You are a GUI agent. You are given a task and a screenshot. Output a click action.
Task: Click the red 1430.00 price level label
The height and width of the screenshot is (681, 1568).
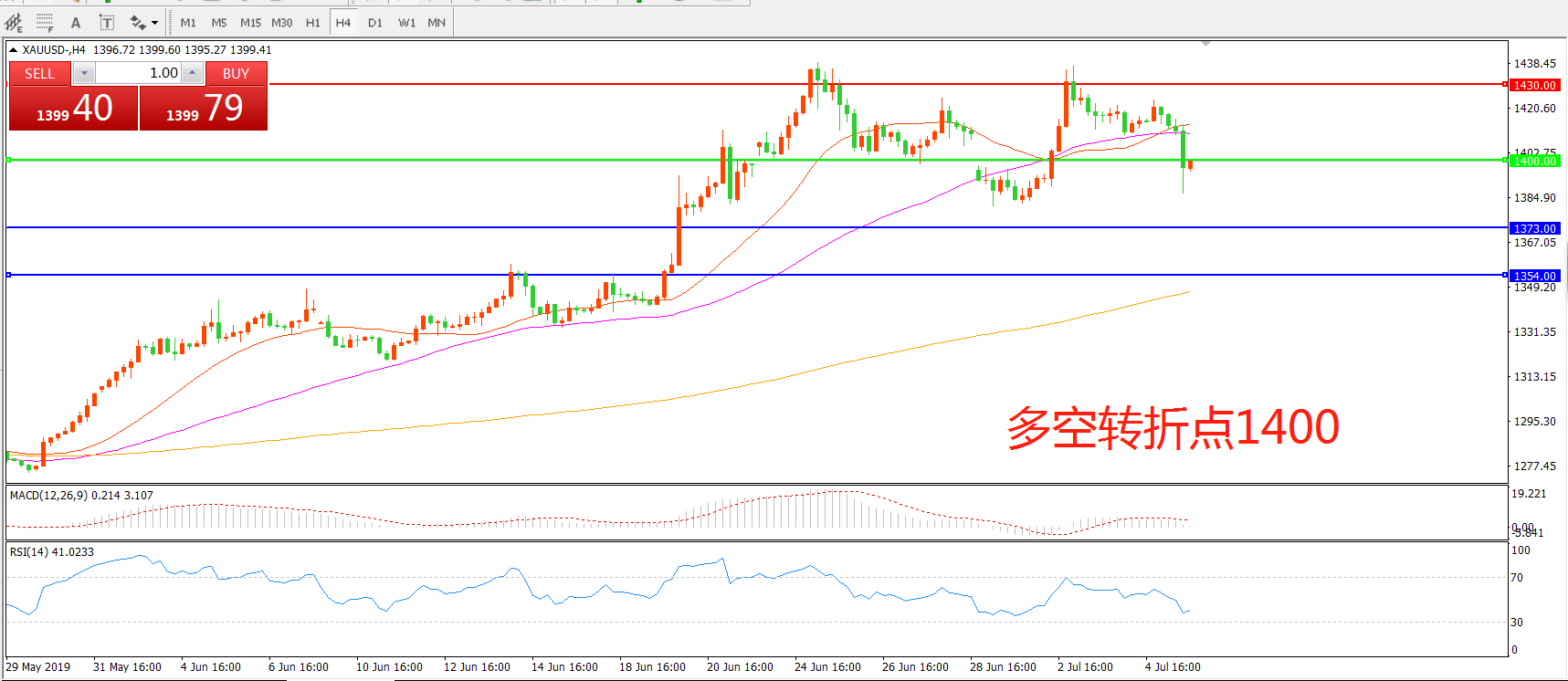pos(1534,85)
